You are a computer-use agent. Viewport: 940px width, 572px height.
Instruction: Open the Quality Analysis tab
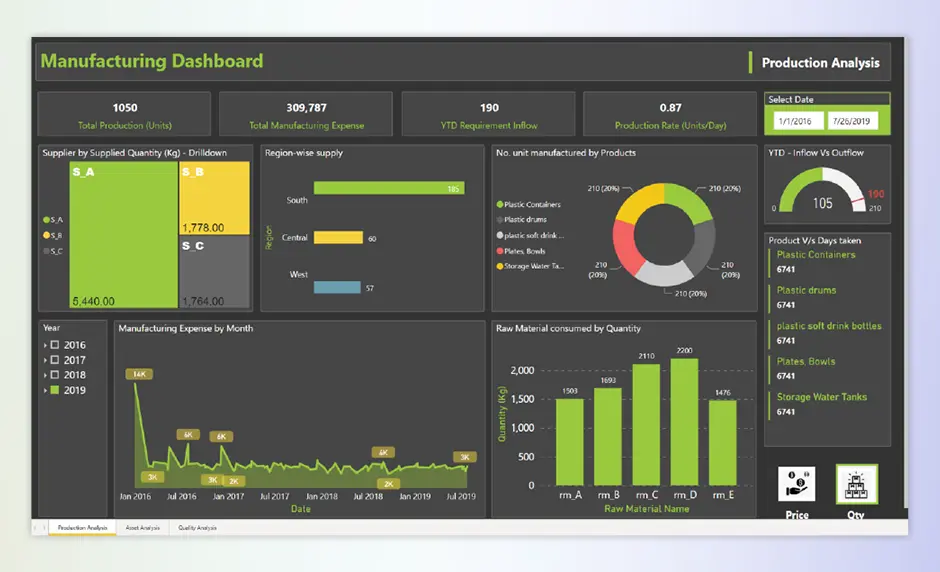pos(197,527)
